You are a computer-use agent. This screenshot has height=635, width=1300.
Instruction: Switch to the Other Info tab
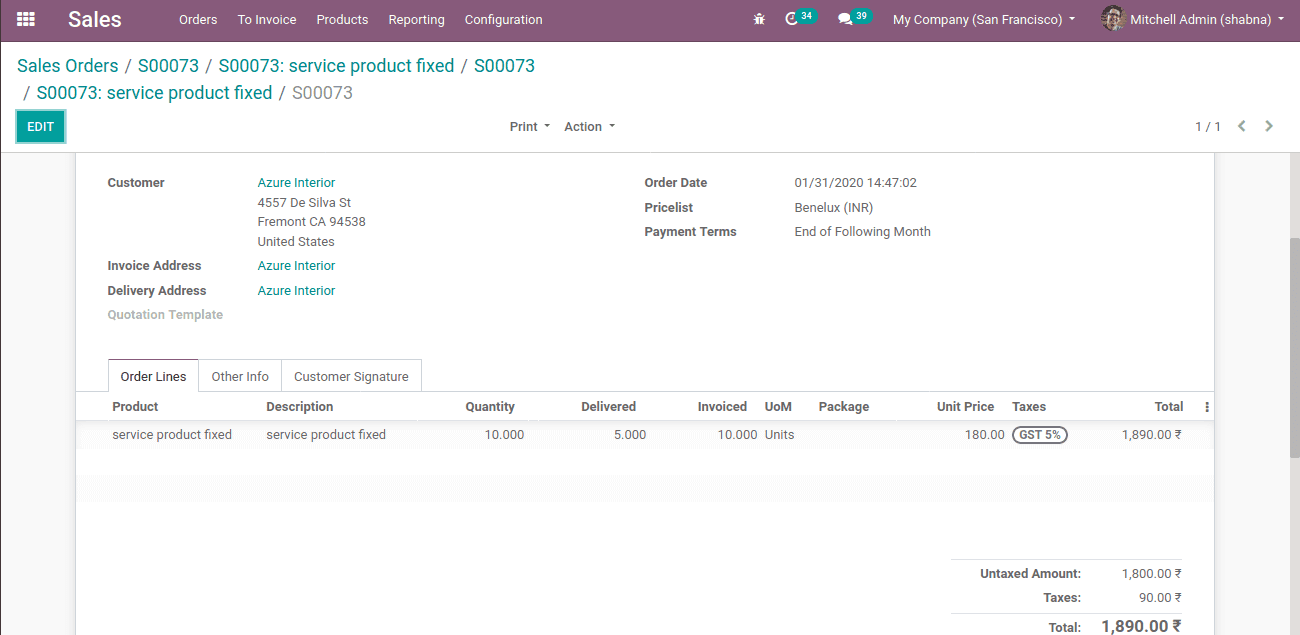coord(240,376)
